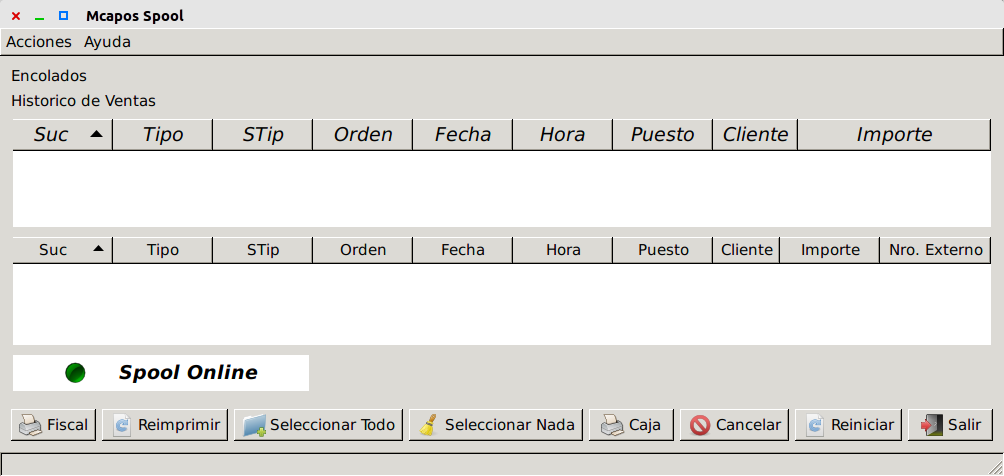
Task: Click lower table Hora column header
Action: 562,250
